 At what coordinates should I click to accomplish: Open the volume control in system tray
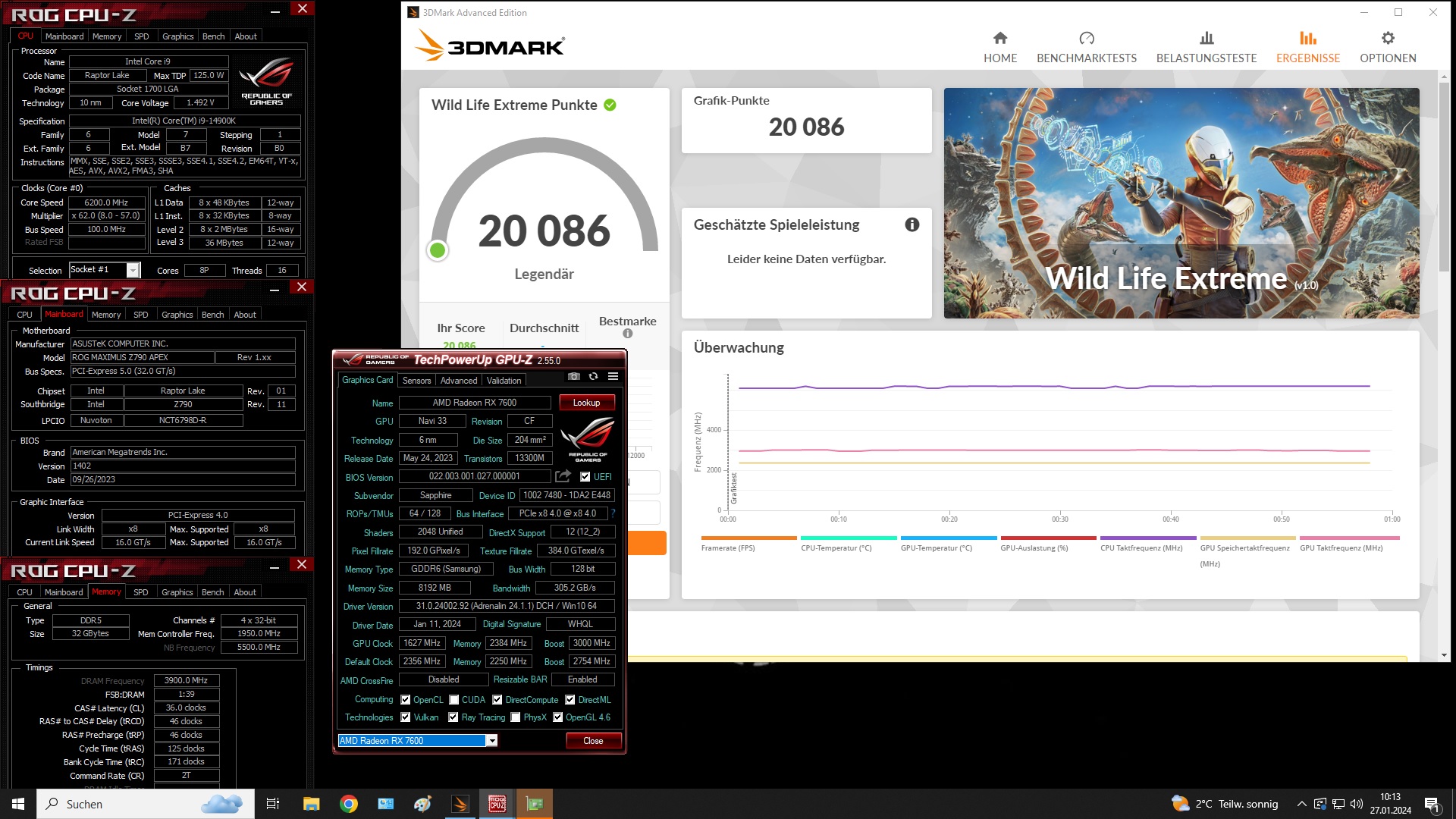(1357, 804)
